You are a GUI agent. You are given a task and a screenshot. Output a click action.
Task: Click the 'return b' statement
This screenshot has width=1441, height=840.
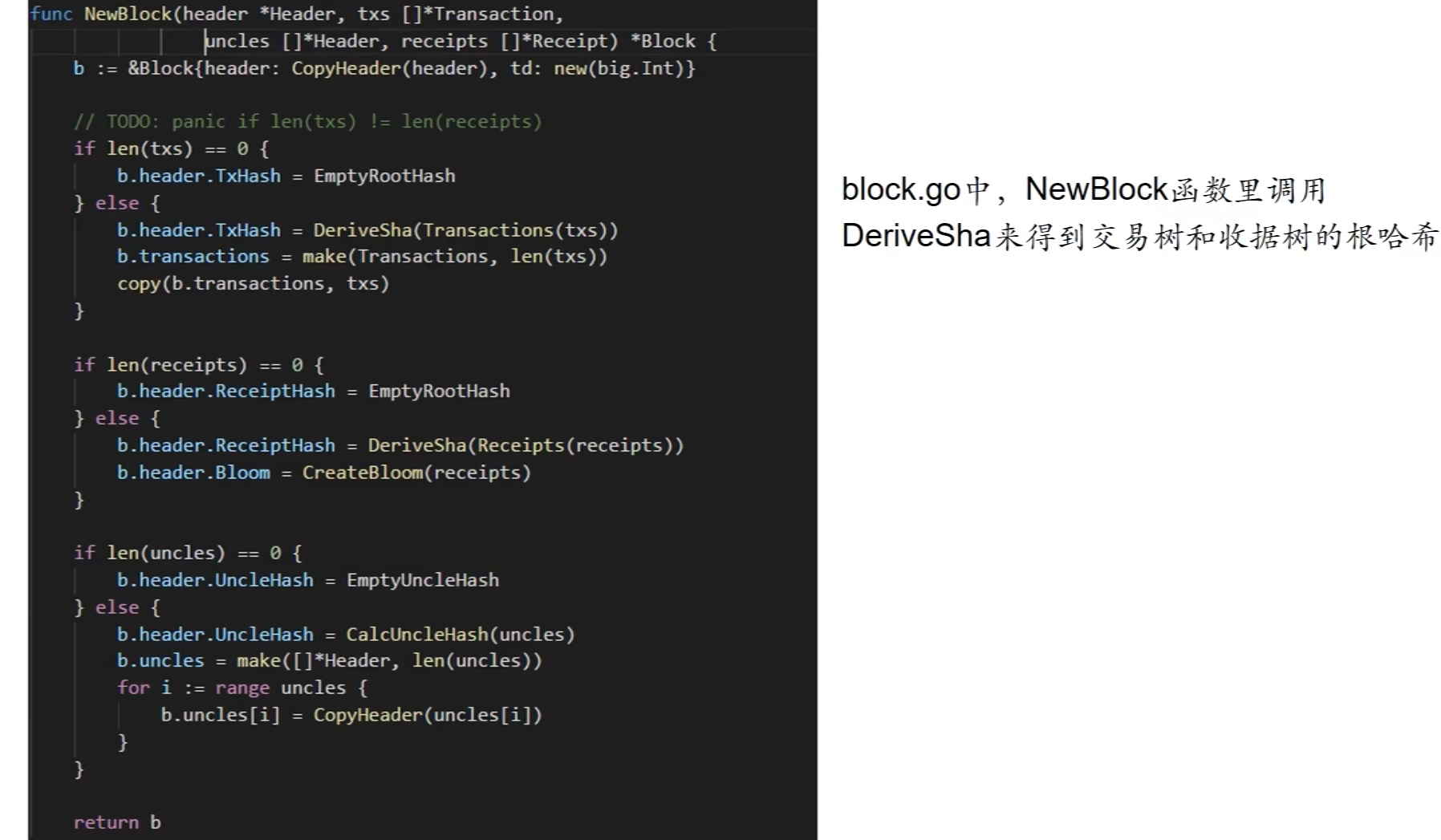[117, 823]
